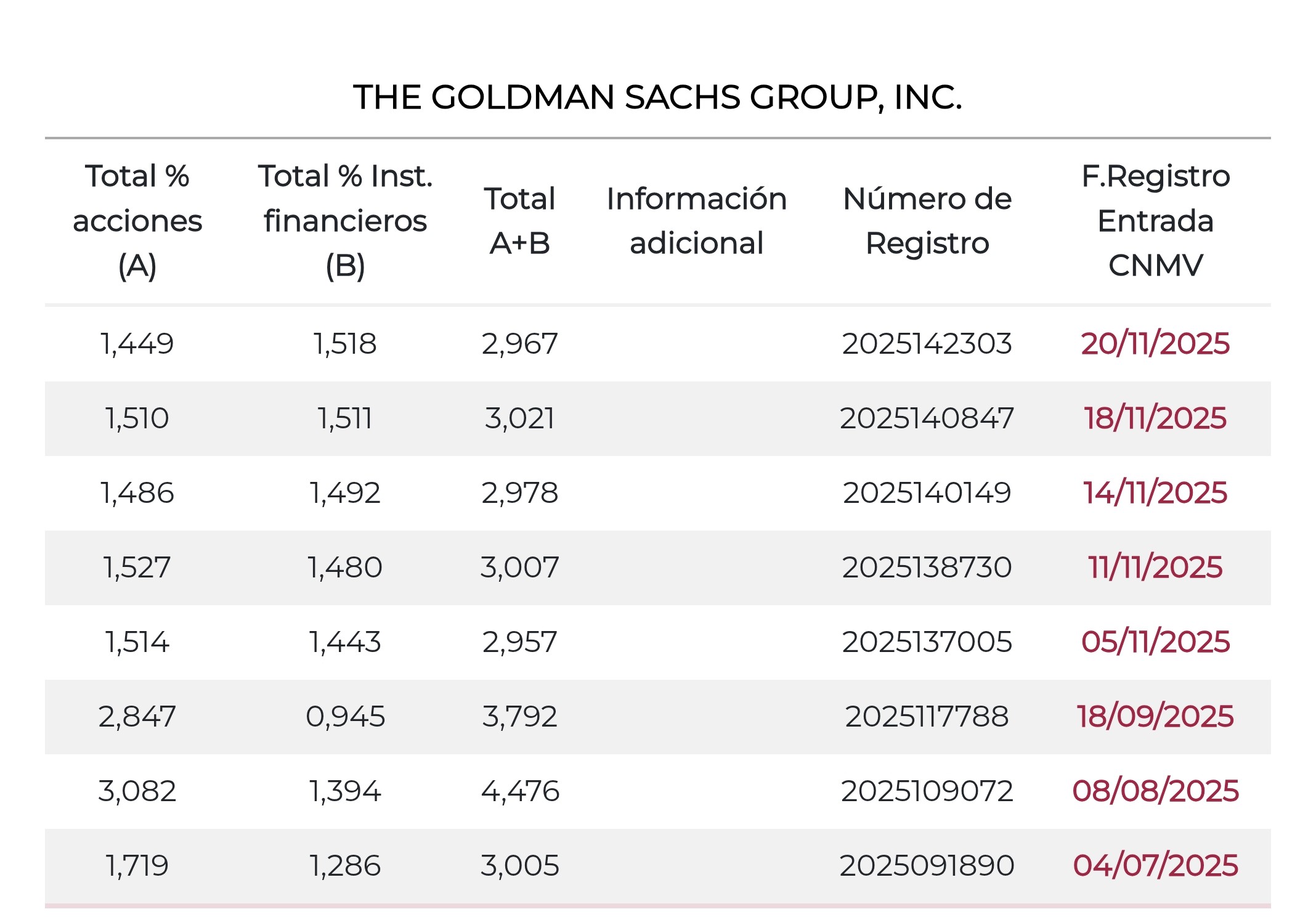Open the 18/11/2025 registration date link
This screenshot has width=1316, height=917.
(x=1155, y=418)
